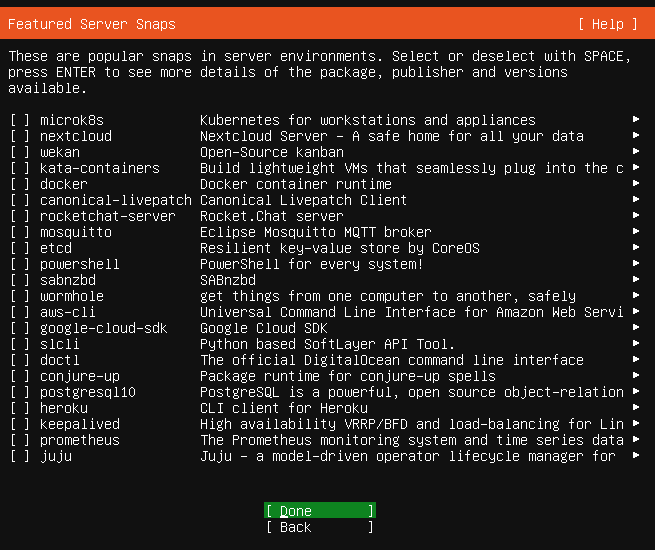
Task: Open details arrow for docker row
Action: click(636, 184)
